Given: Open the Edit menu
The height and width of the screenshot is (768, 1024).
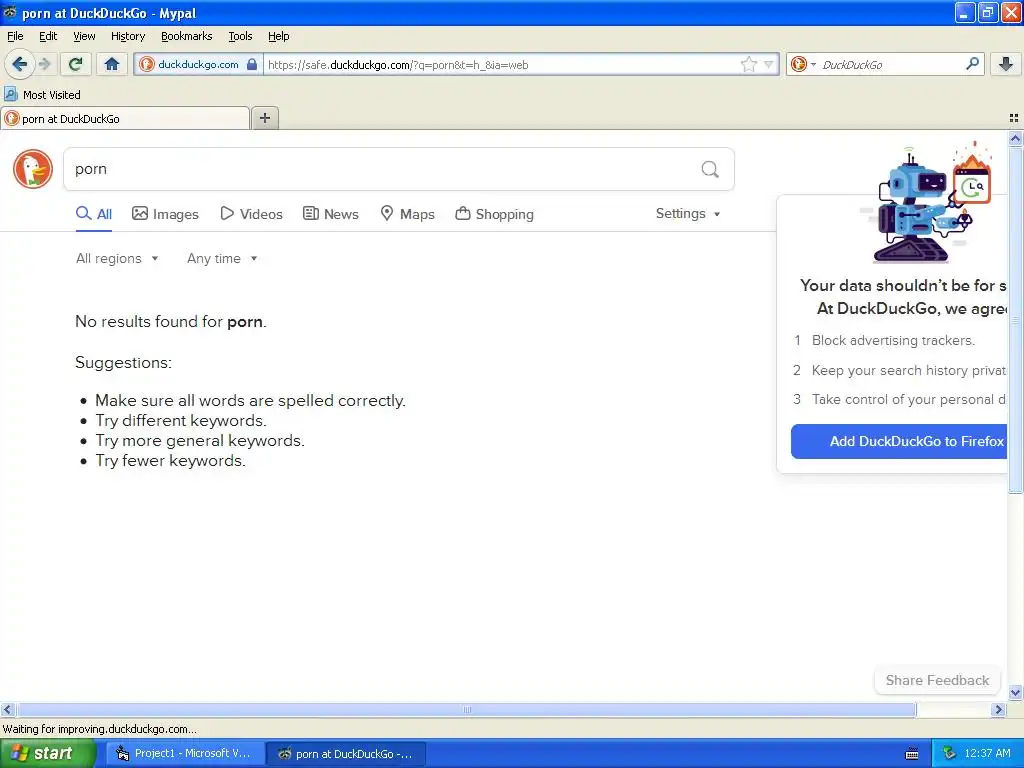Looking at the screenshot, I should [48, 36].
